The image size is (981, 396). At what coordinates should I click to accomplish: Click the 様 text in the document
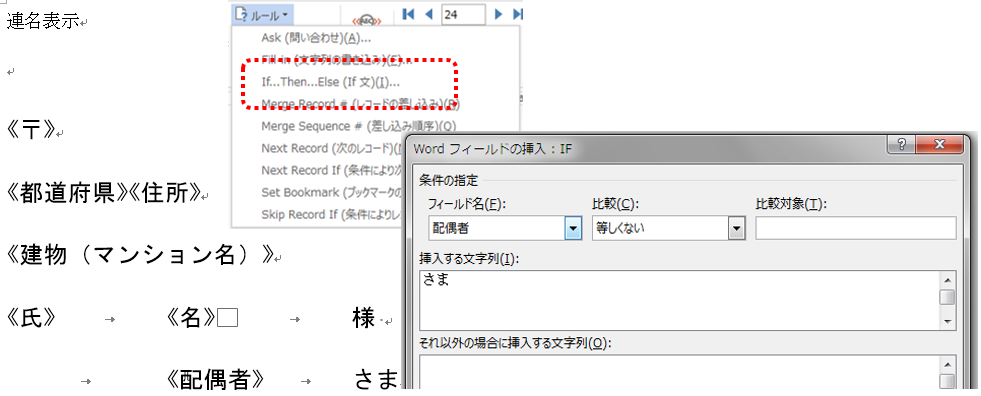[363, 318]
